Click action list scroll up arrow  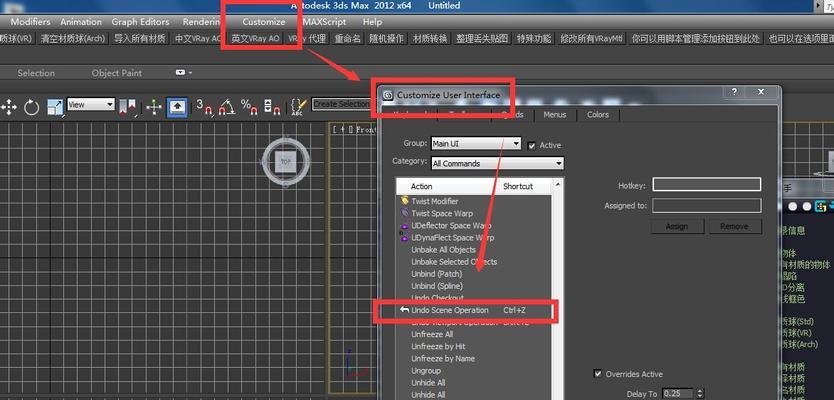tap(558, 185)
